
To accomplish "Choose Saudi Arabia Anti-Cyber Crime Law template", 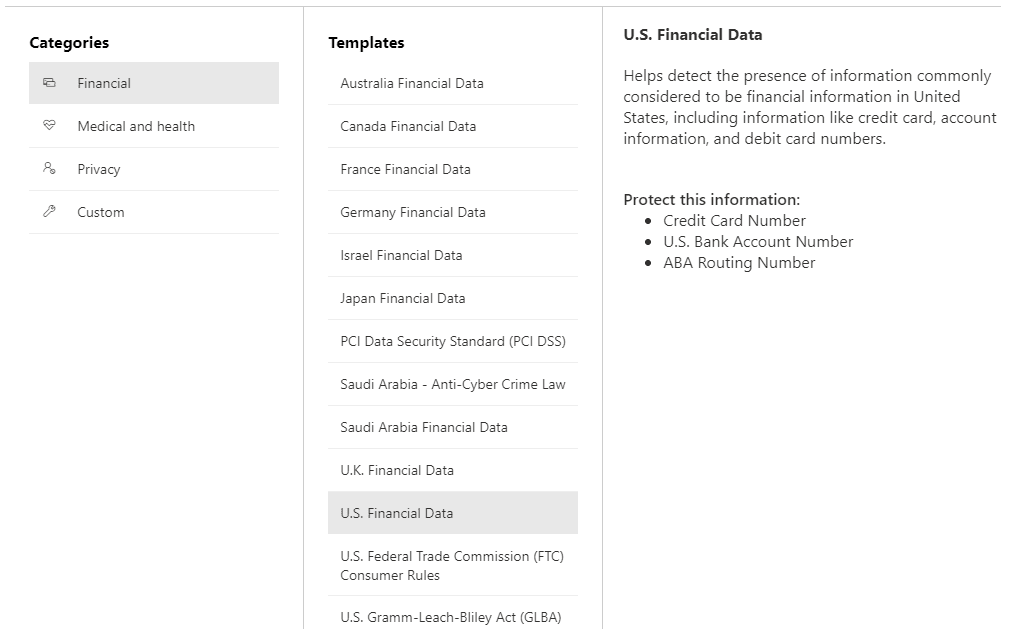I will click(x=453, y=384).
